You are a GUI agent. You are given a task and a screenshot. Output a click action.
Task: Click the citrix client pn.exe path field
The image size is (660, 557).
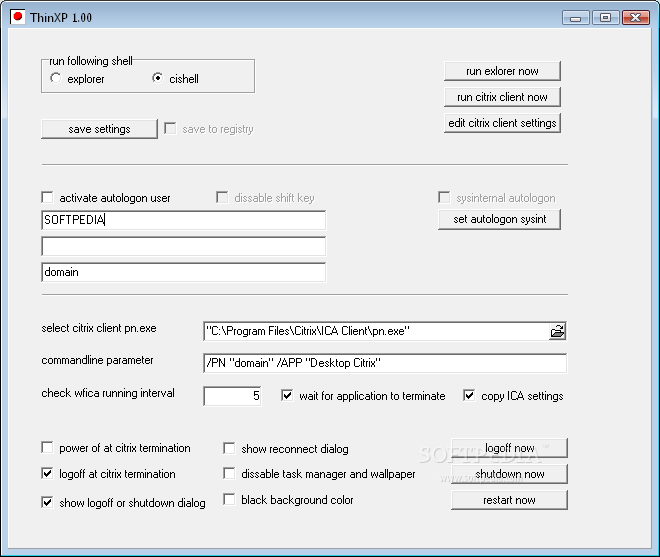click(376, 331)
